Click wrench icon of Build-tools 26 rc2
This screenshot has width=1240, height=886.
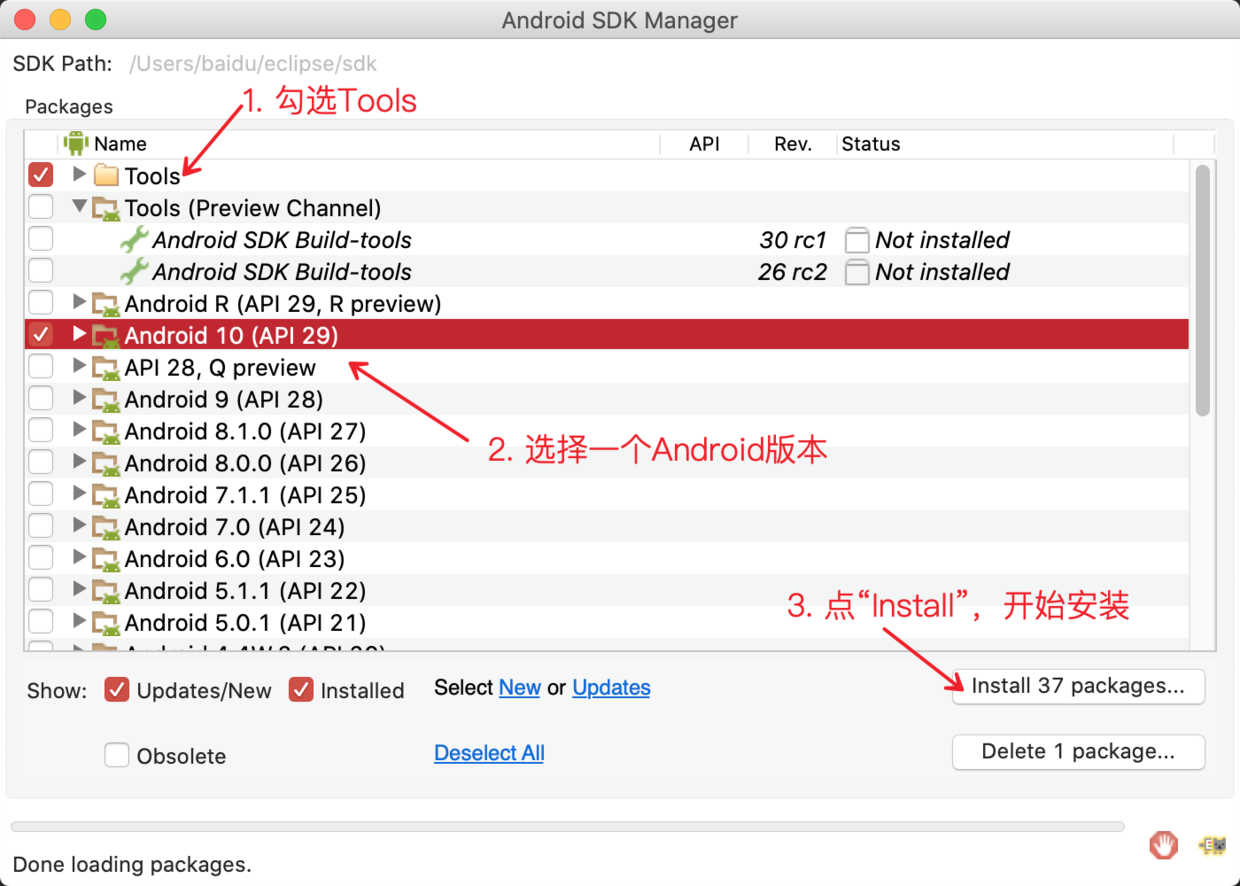pos(134,272)
